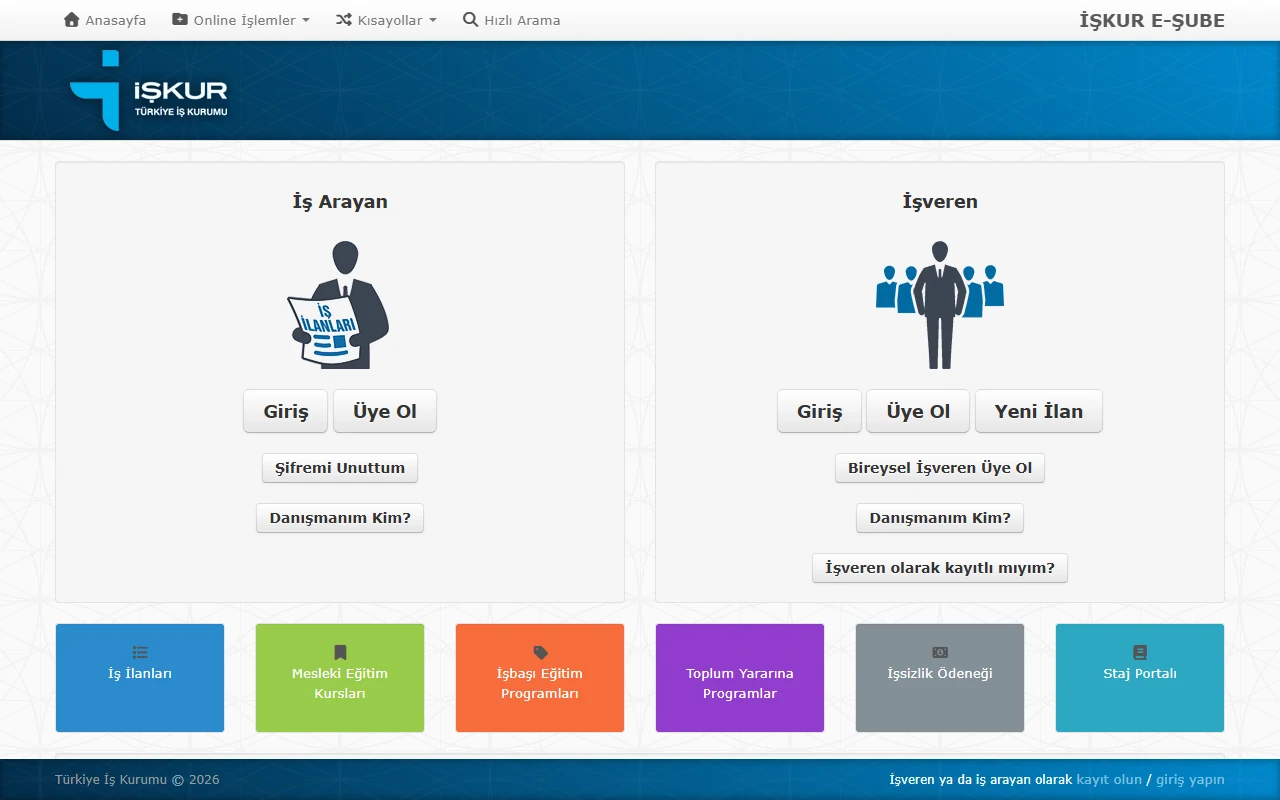
Task: Follow the giriş yapın link in footer
Action: (x=1190, y=780)
